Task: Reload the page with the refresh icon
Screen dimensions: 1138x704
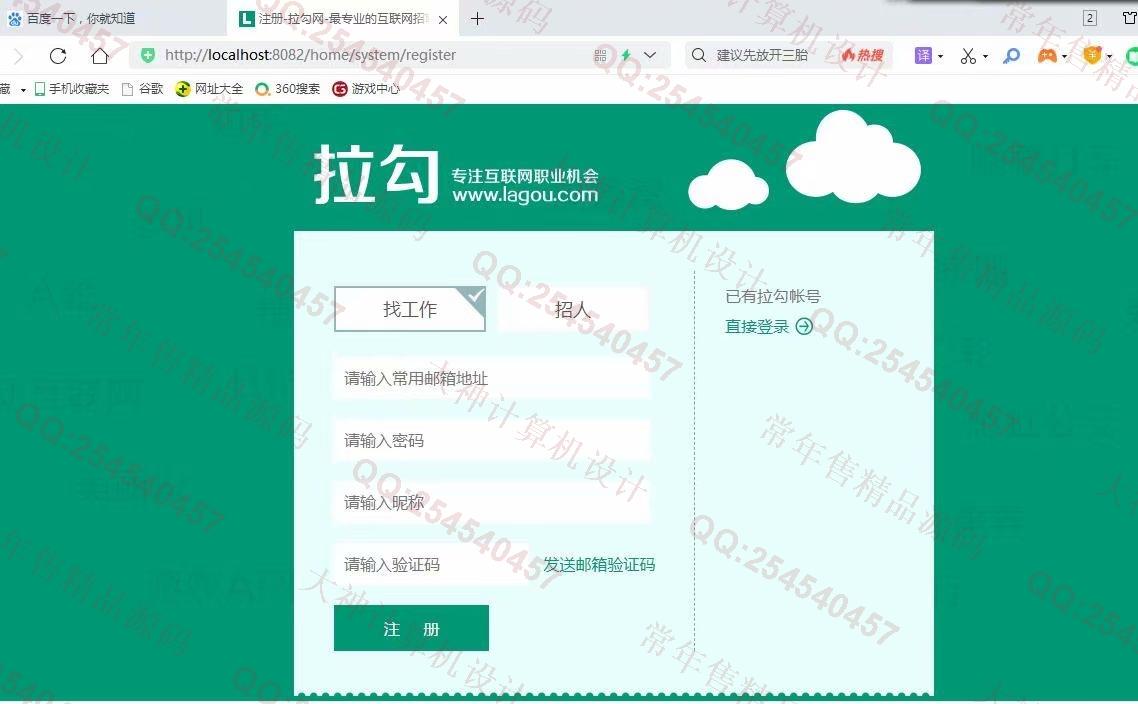Action: (58, 55)
